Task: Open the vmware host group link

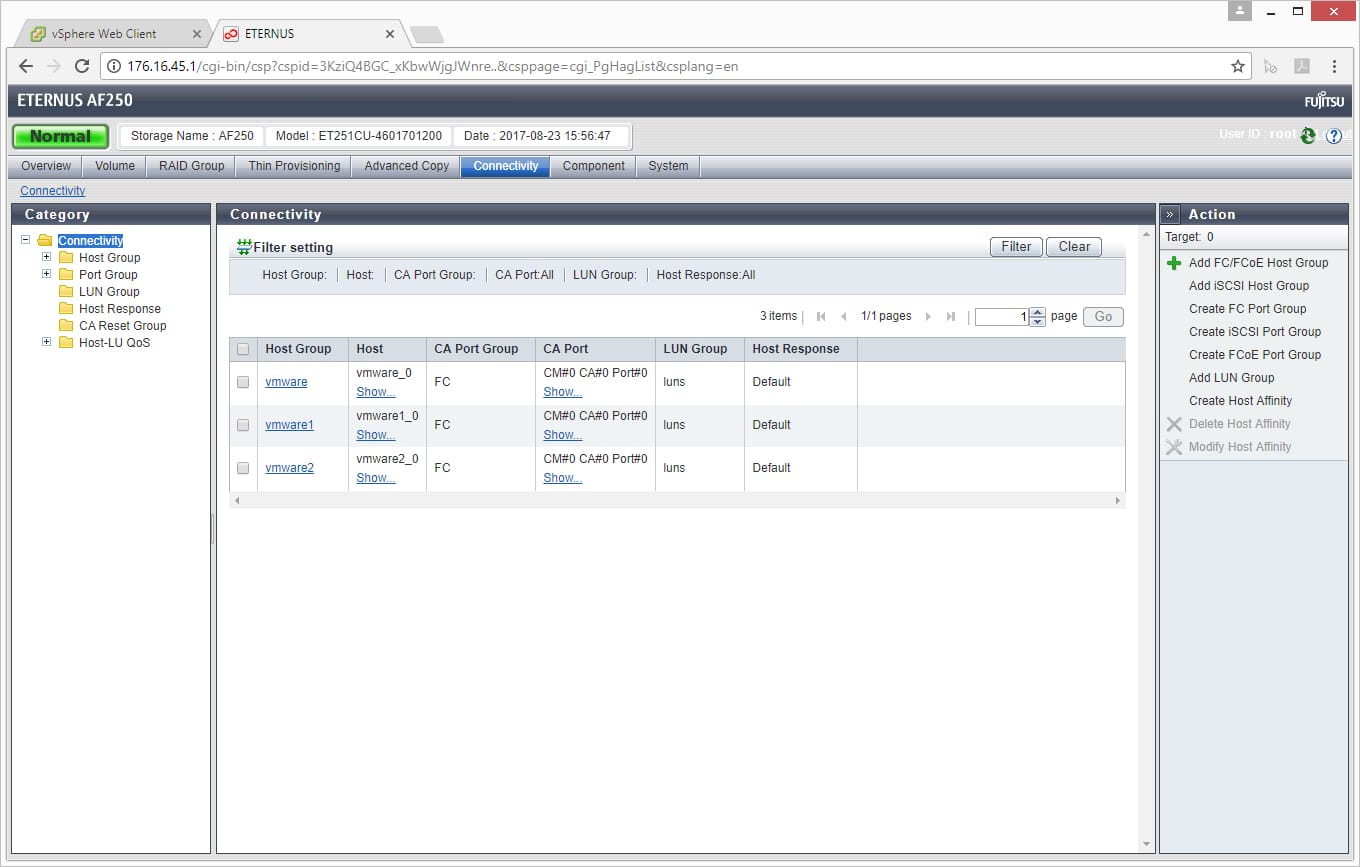Action: pyautogui.click(x=286, y=382)
